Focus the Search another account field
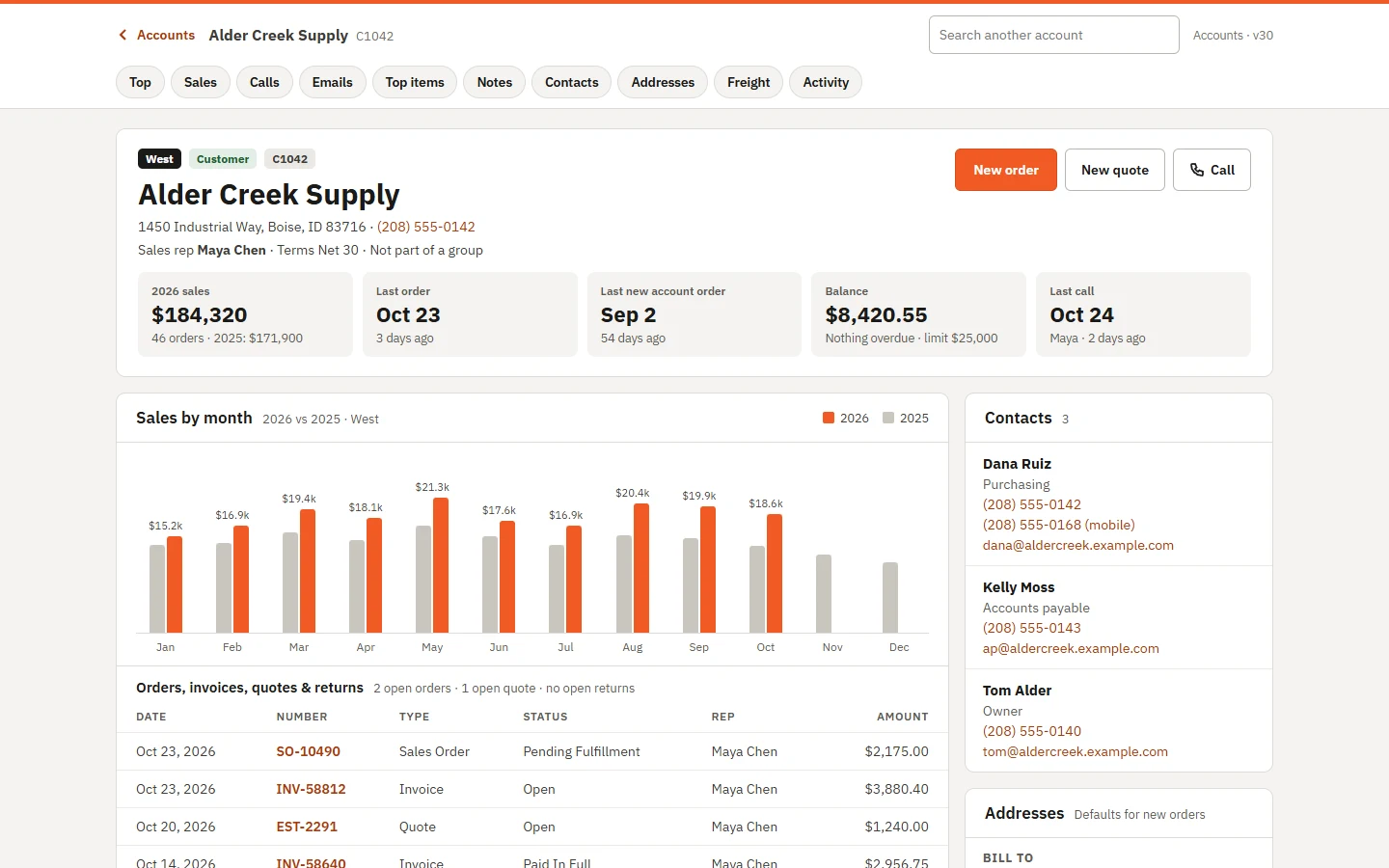Screen dimensions: 1389x868 (x=1053, y=35)
